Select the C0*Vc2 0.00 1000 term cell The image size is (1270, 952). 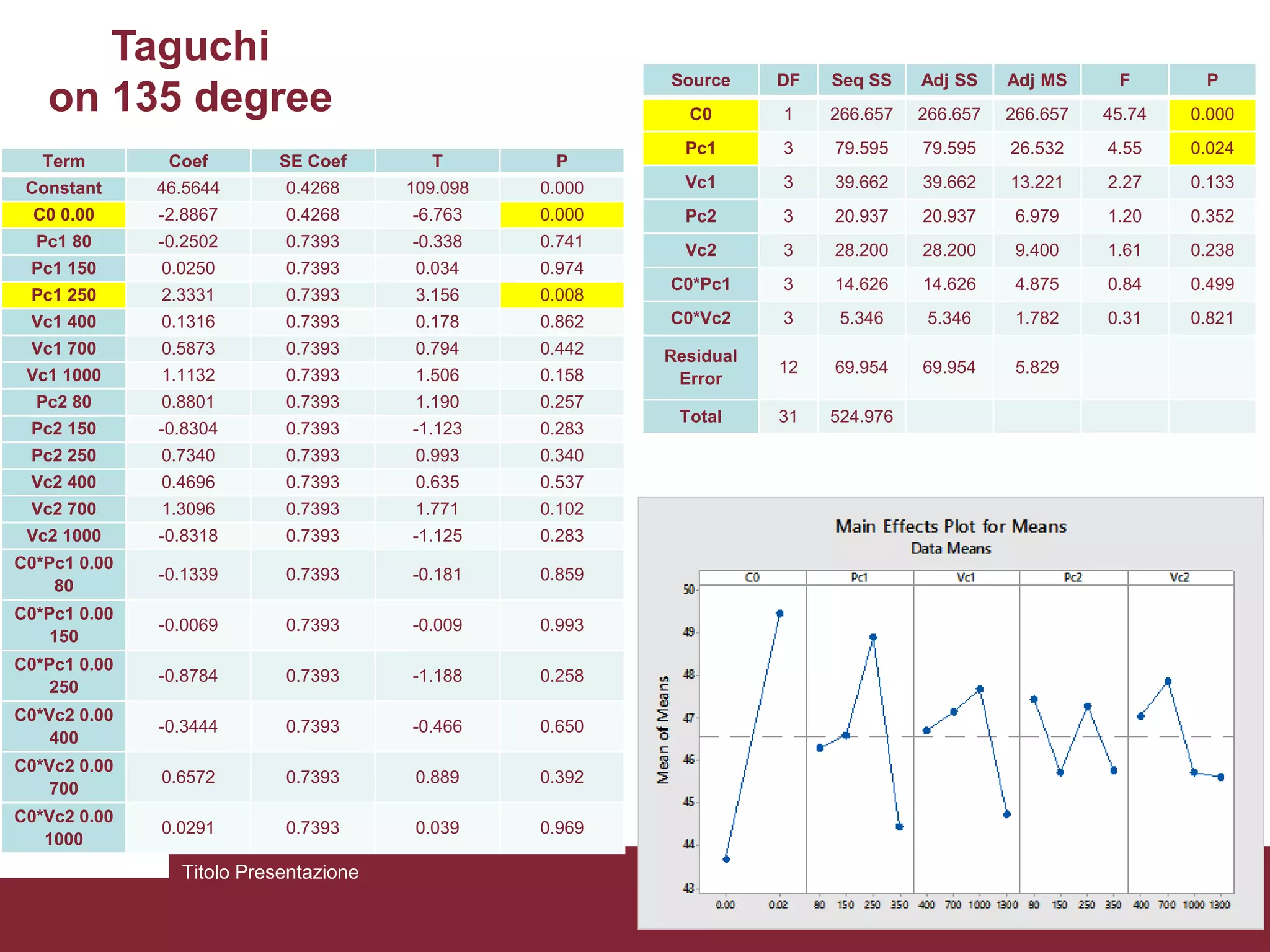coord(64,827)
